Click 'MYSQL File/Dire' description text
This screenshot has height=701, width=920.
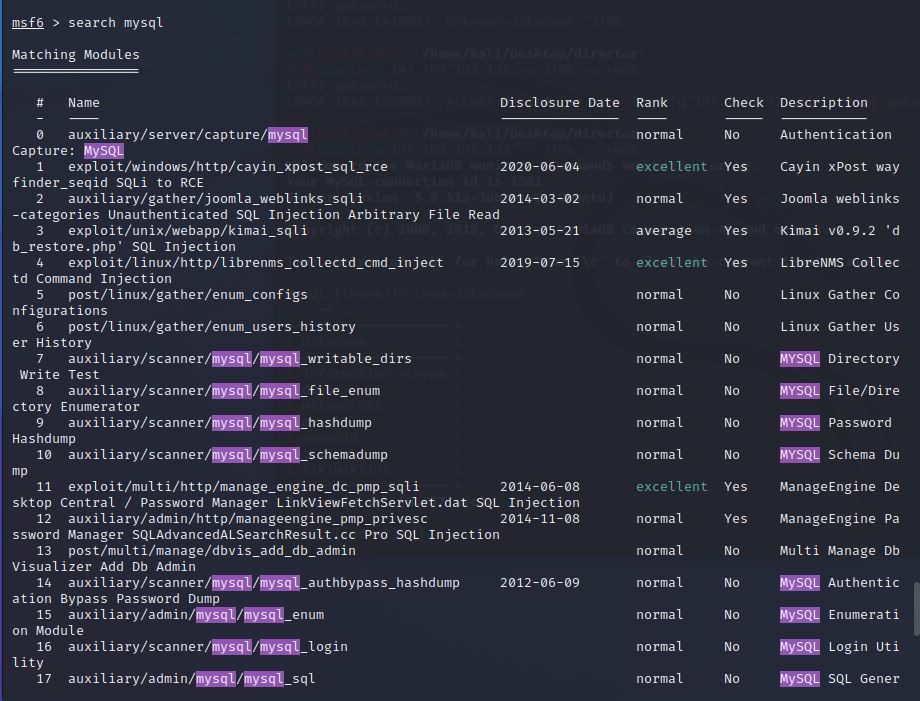tap(840, 391)
